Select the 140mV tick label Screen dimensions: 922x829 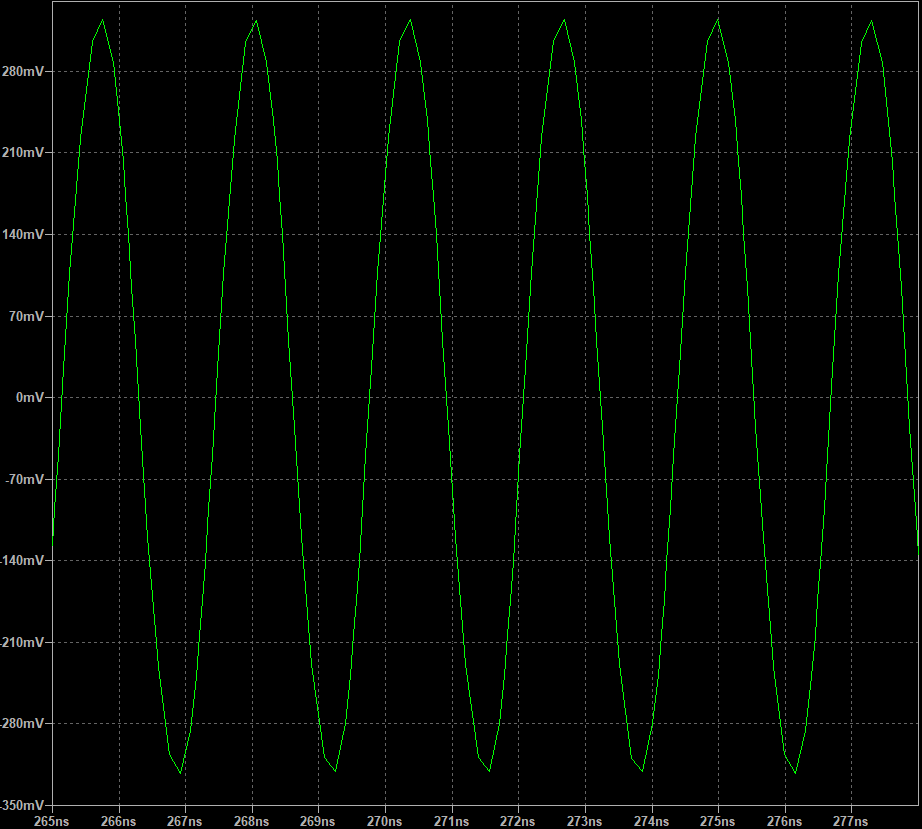[x=24, y=235]
